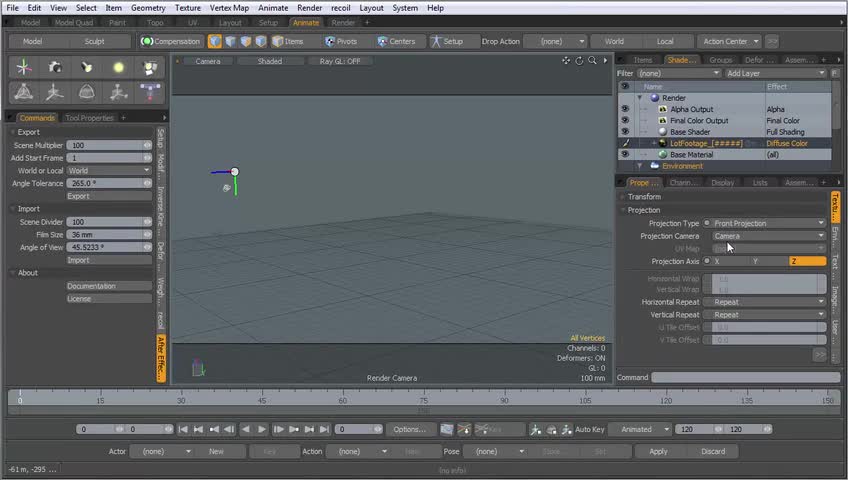Open the Projection Camera dropdown
Viewport: 848px width, 480px height.
[768, 236]
